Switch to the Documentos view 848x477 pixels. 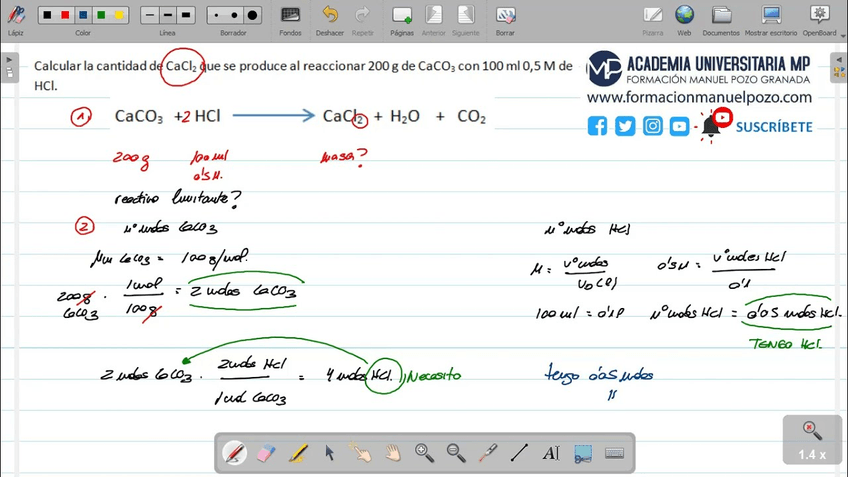tap(720, 18)
